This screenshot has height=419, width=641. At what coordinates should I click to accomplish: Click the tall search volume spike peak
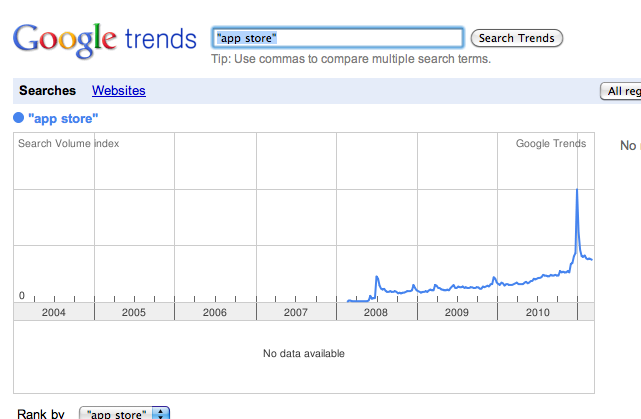click(577, 190)
